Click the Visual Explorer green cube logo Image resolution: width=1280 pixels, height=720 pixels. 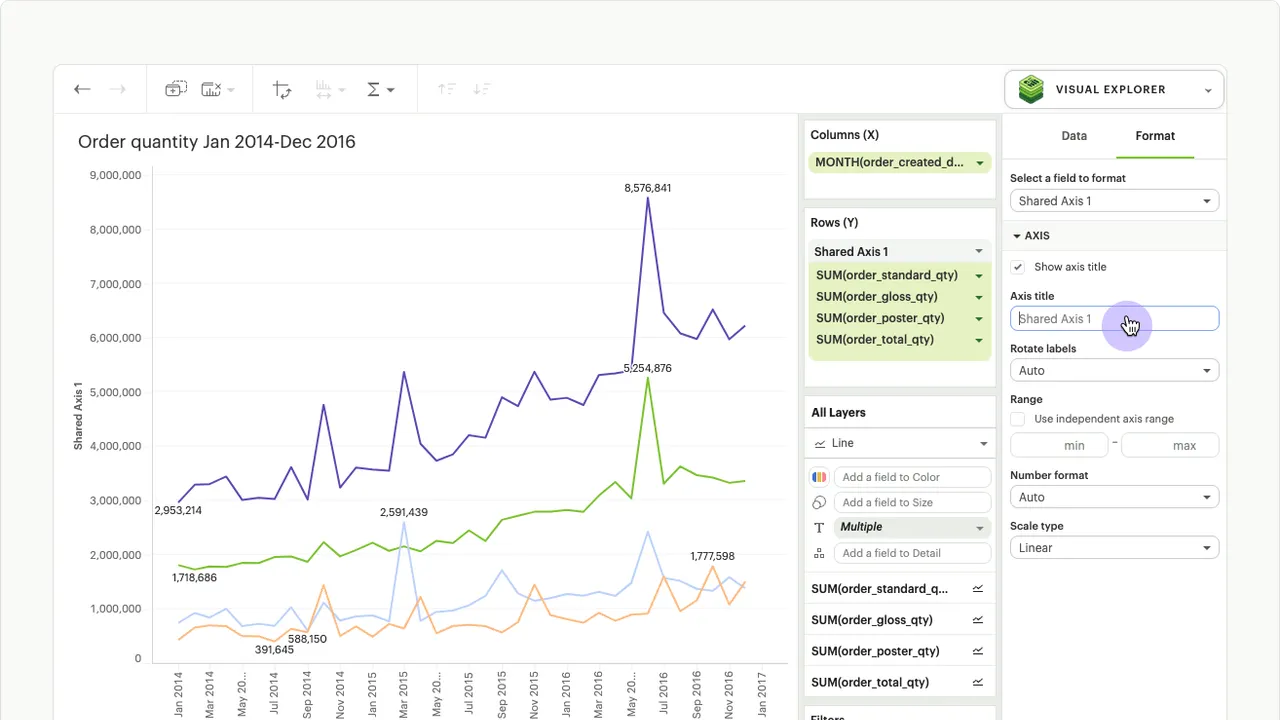click(x=1031, y=89)
